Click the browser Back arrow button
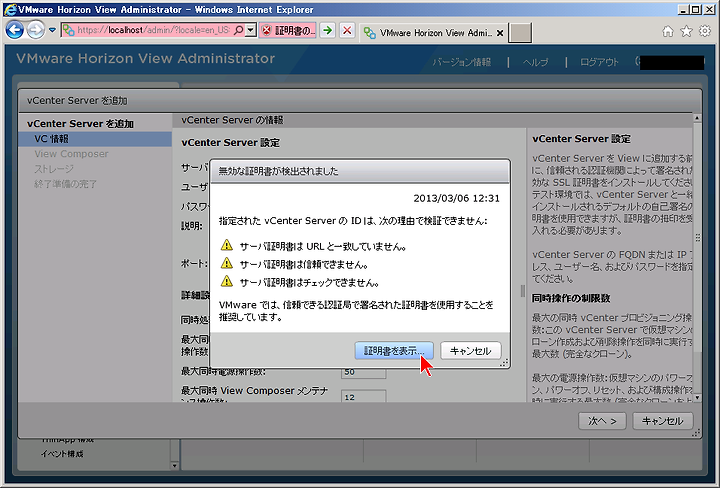Viewport: 720px width, 488px height. (x=14, y=30)
